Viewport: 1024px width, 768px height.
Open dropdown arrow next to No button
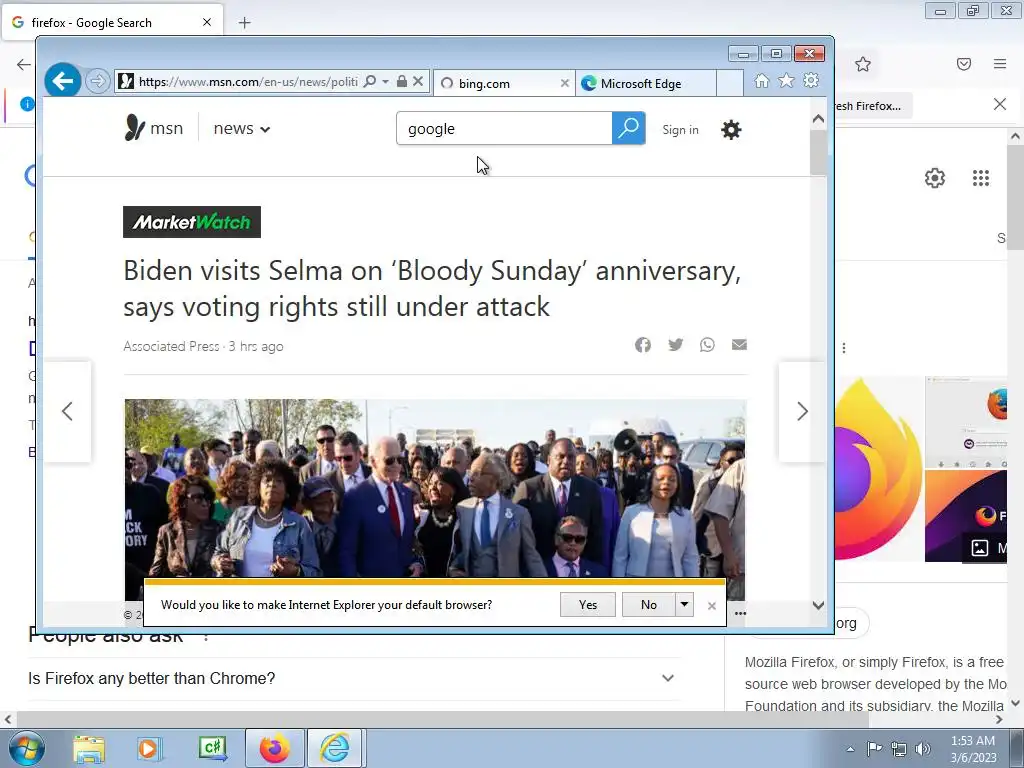click(x=684, y=605)
